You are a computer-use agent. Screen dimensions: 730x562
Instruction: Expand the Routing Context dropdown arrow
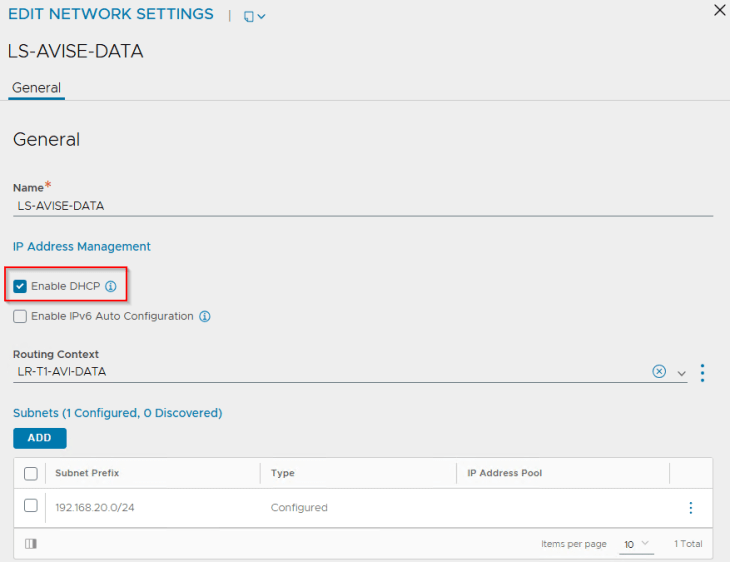coord(681,372)
